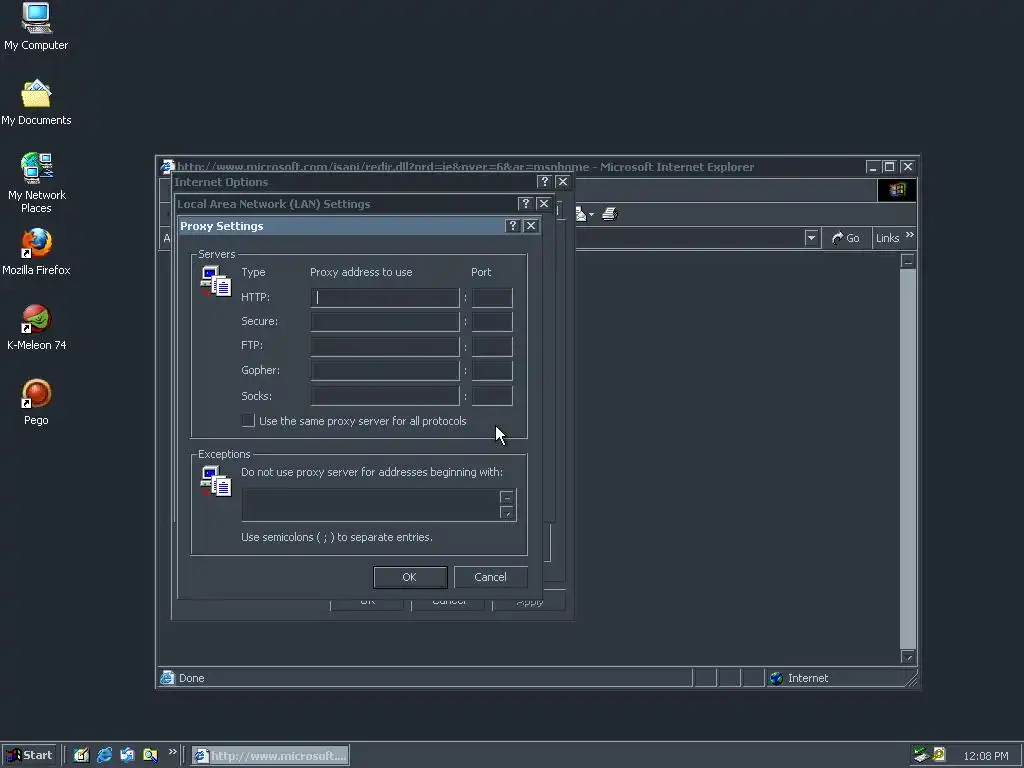The width and height of the screenshot is (1024, 768).
Task: Select My Network Places desktop icon
Action: [x=36, y=182]
